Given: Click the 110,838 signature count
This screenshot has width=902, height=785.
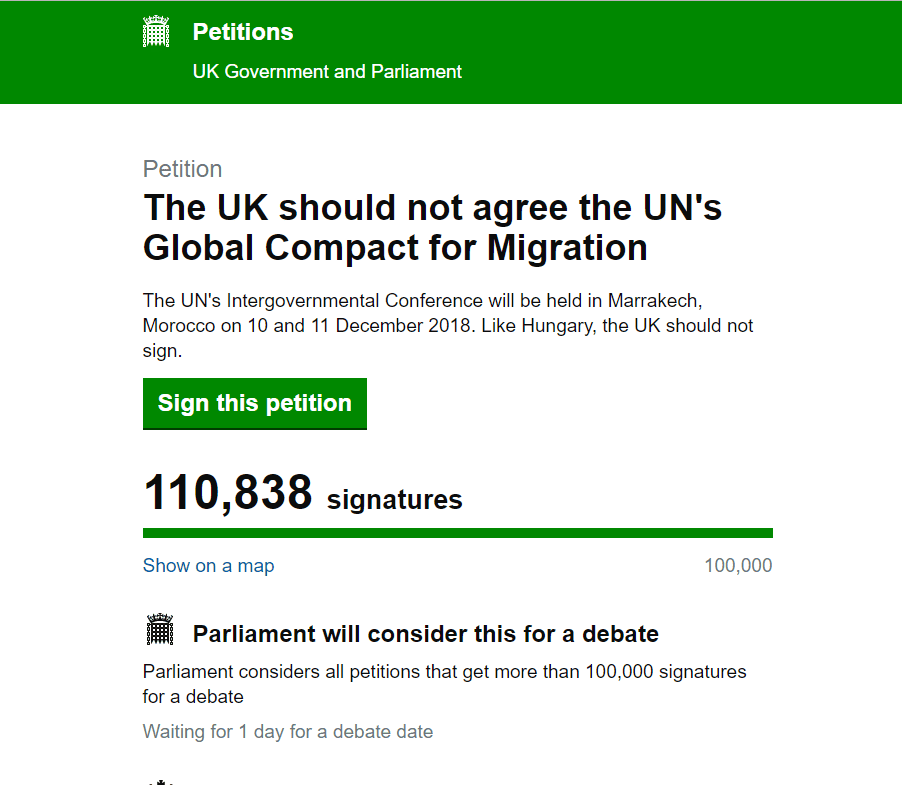Looking at the screenshot, I should pos(228,493).
